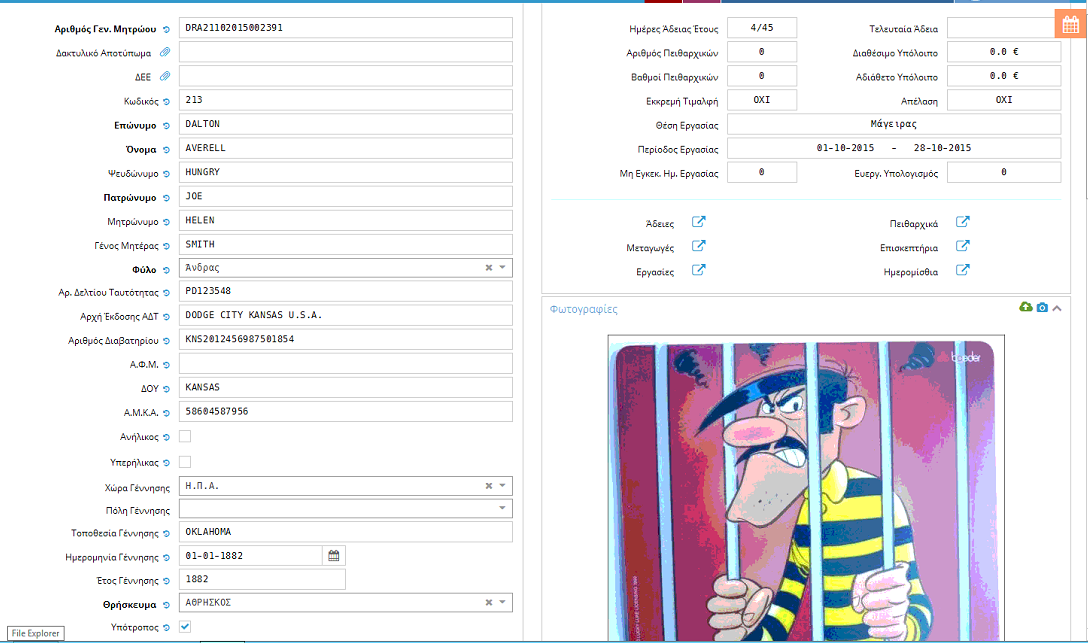Click the Έτος Γέννησης field 1882
Image resolution: width=1088 pixels, height=643 pixels.
262,579
